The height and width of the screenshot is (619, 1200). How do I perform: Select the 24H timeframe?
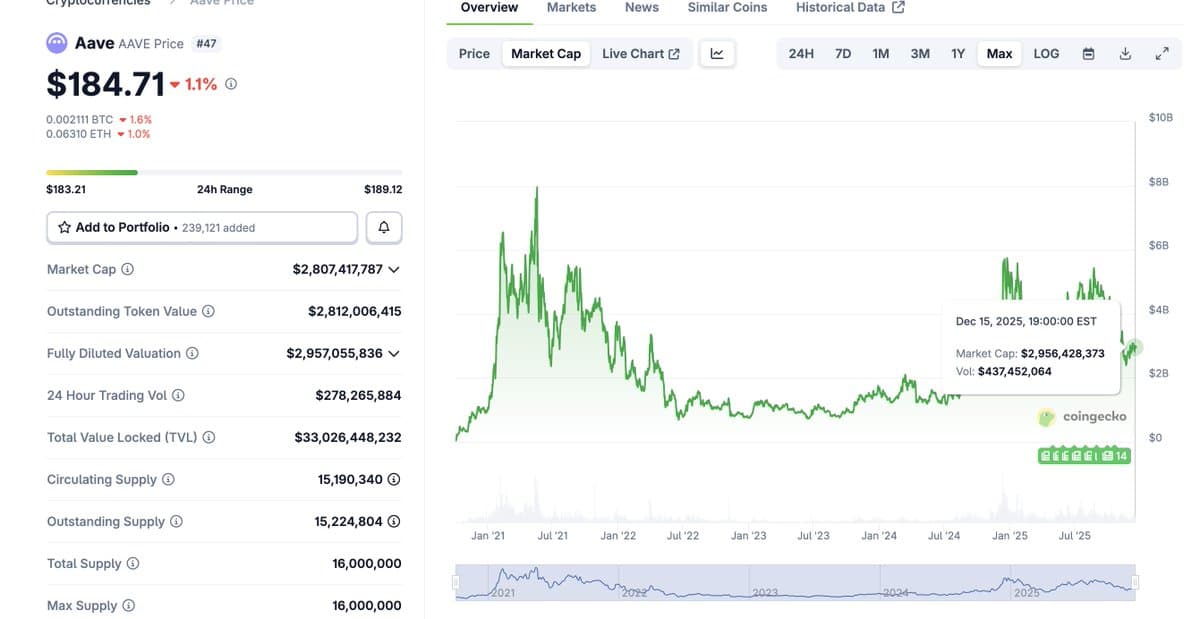tap(800, 53)
